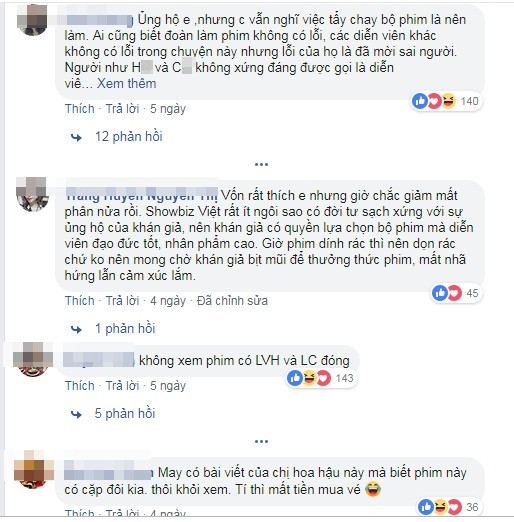Like the first comment with Thích
The image size is (514, 522).
[x=80, y=109]
